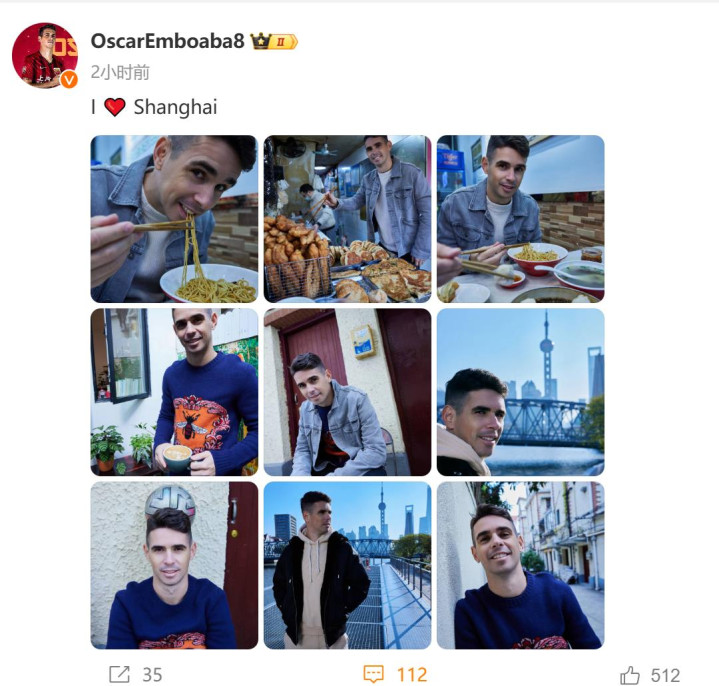Click the 112 comment count
719x686 pixels.
[412, 675]
